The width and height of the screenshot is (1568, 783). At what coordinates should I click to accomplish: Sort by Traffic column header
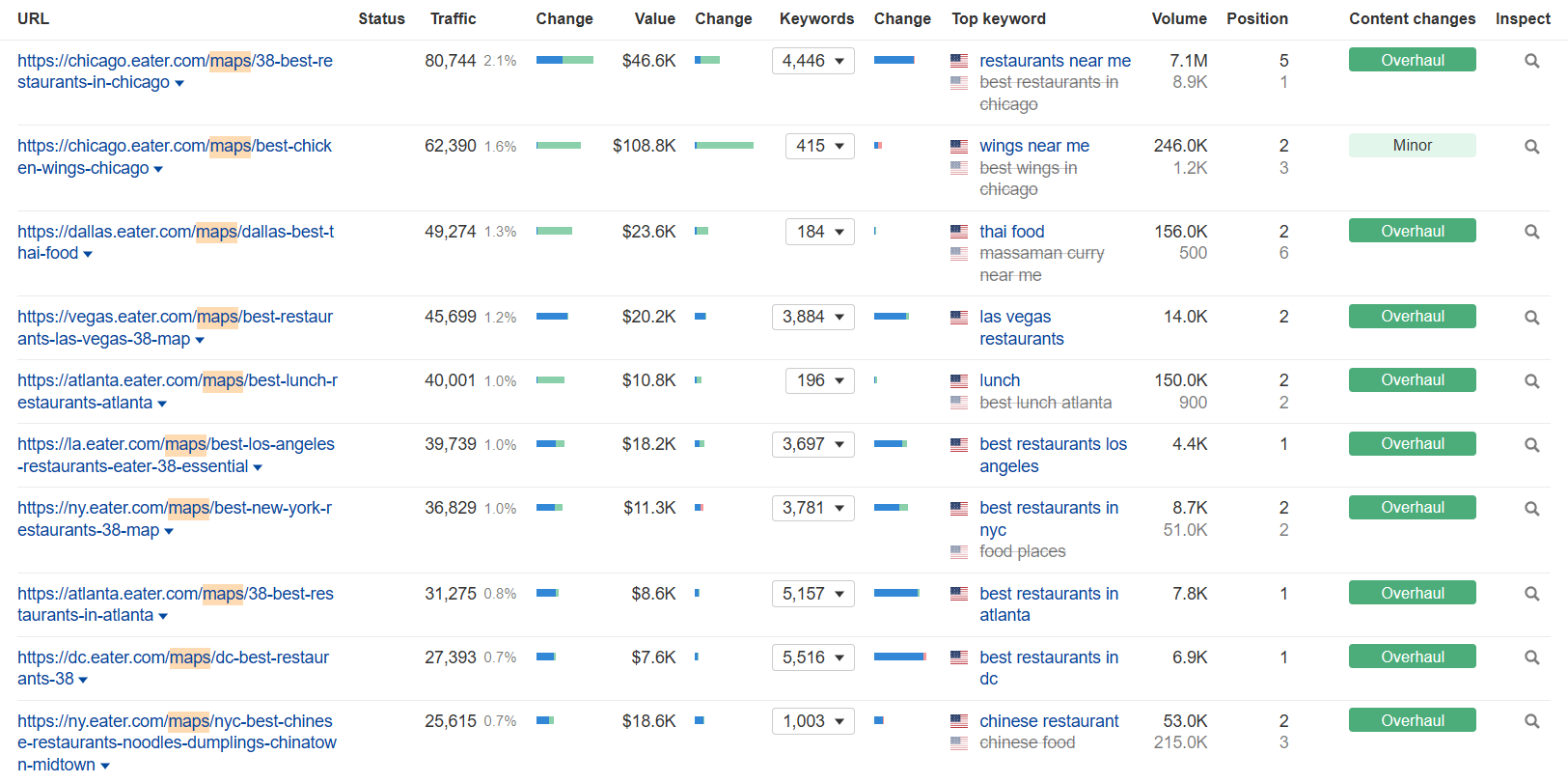click(x=453, y=18)
